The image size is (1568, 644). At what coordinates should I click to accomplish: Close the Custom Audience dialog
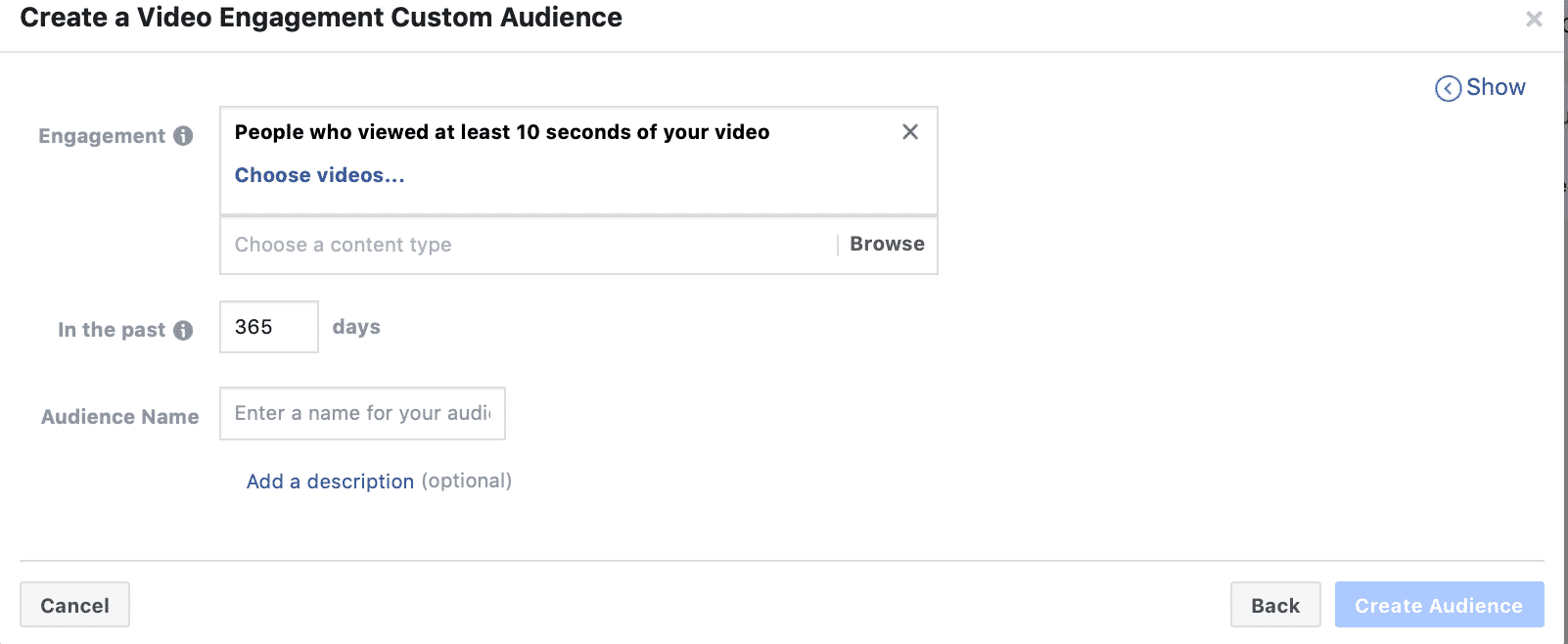(1534, 20)
